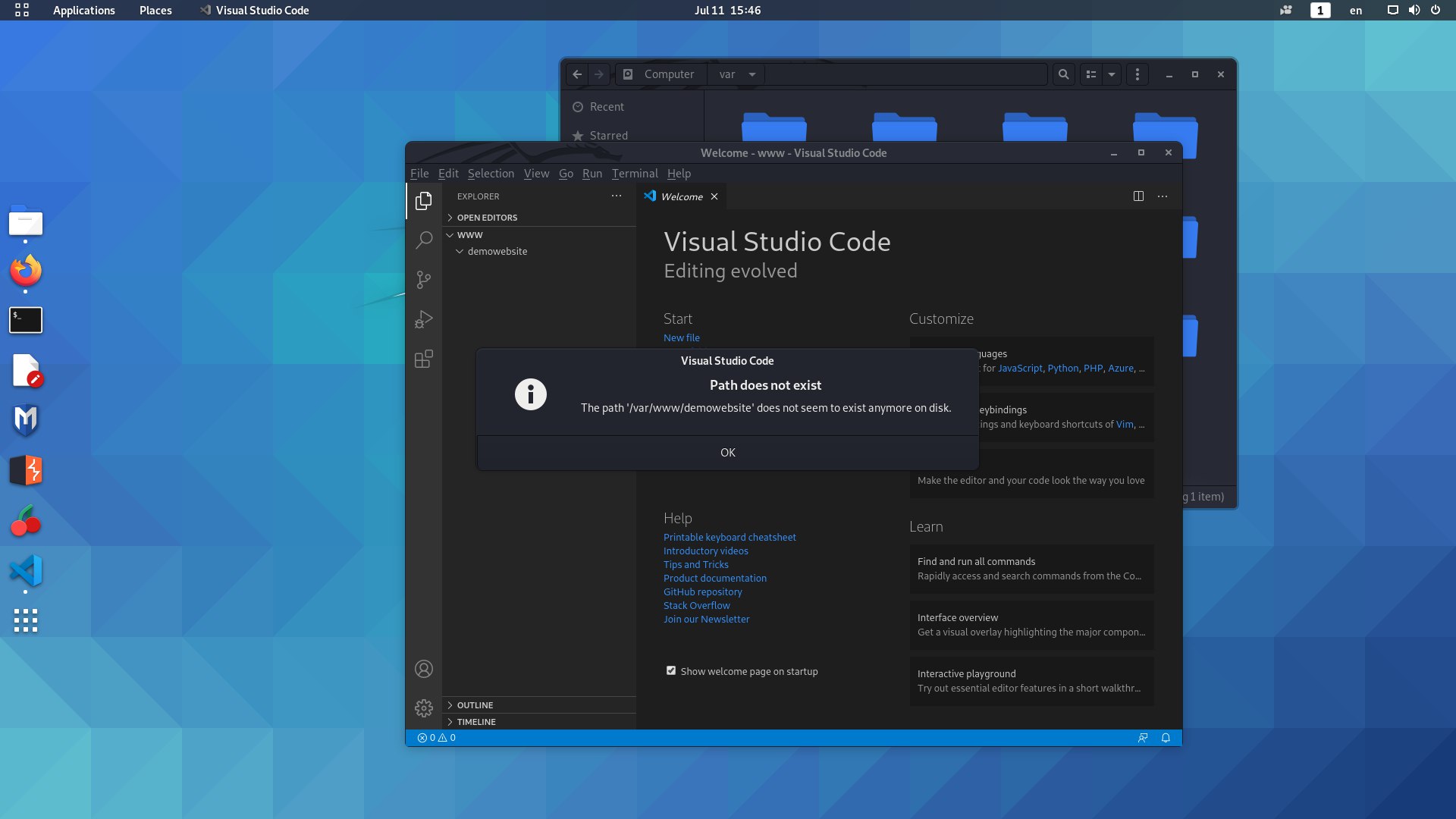This screenshot has width=1456, height=819.
Task: Open the view options dropdown in file manager
Action: (1112, 74)
